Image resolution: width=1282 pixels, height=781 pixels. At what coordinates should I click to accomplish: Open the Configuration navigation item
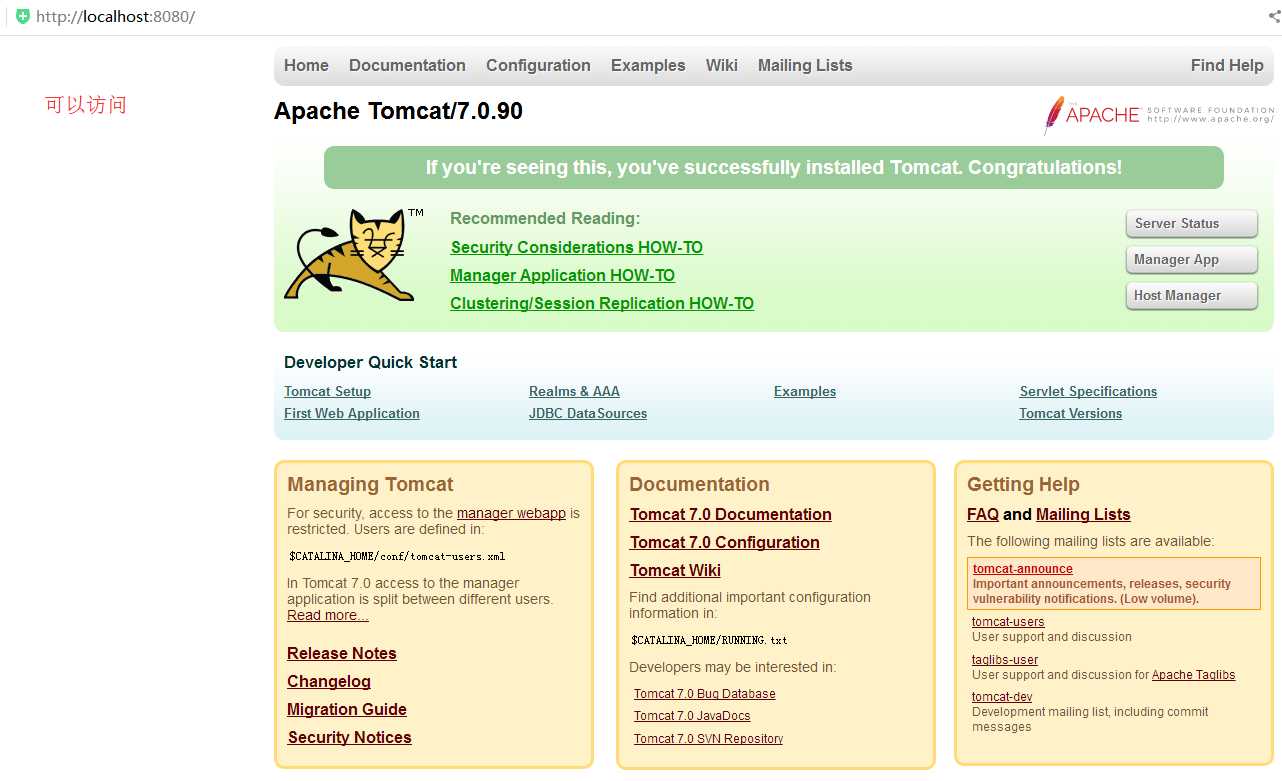pos(538,66)
